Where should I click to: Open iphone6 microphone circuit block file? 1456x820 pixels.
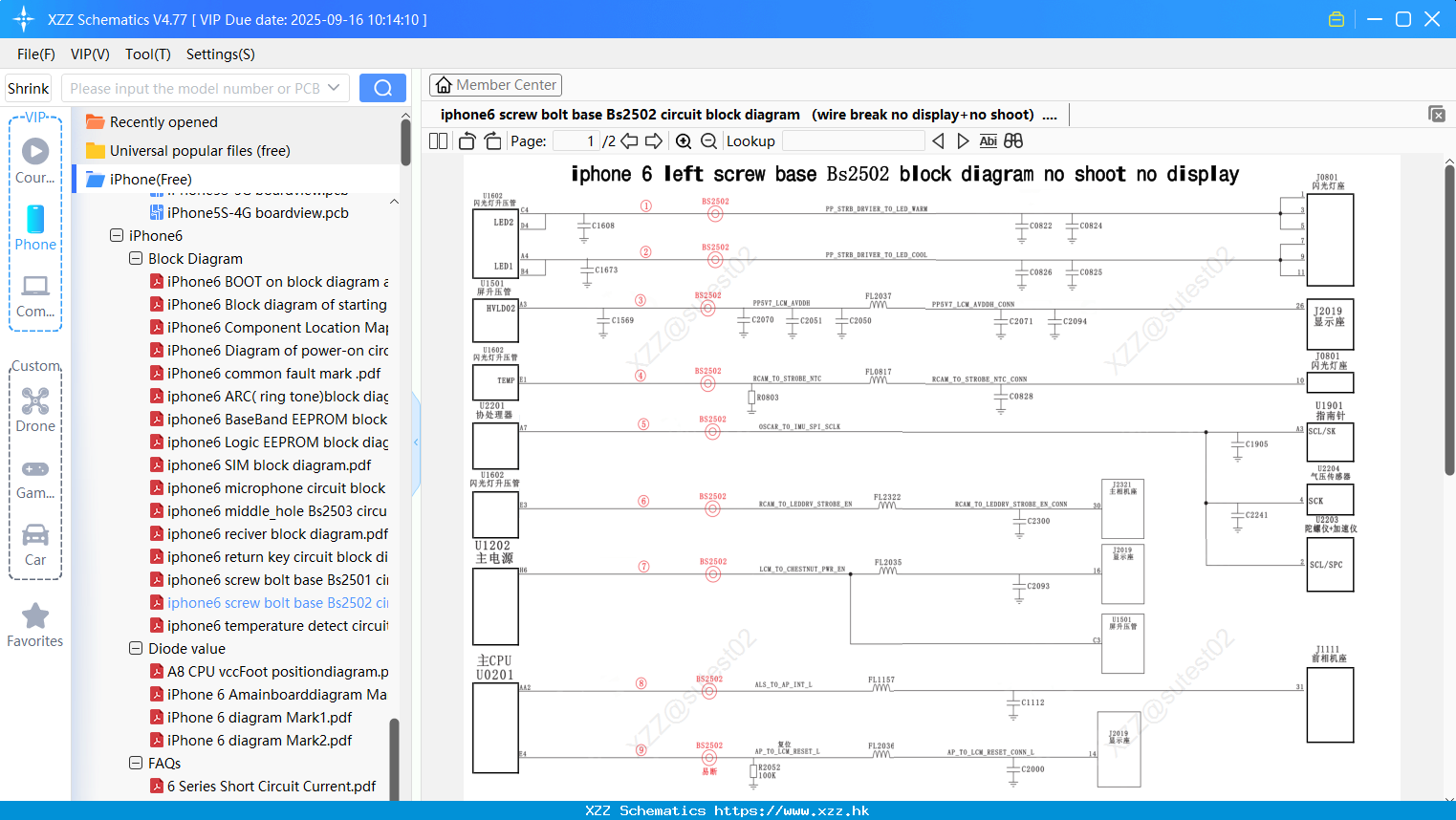coord(268,488)
